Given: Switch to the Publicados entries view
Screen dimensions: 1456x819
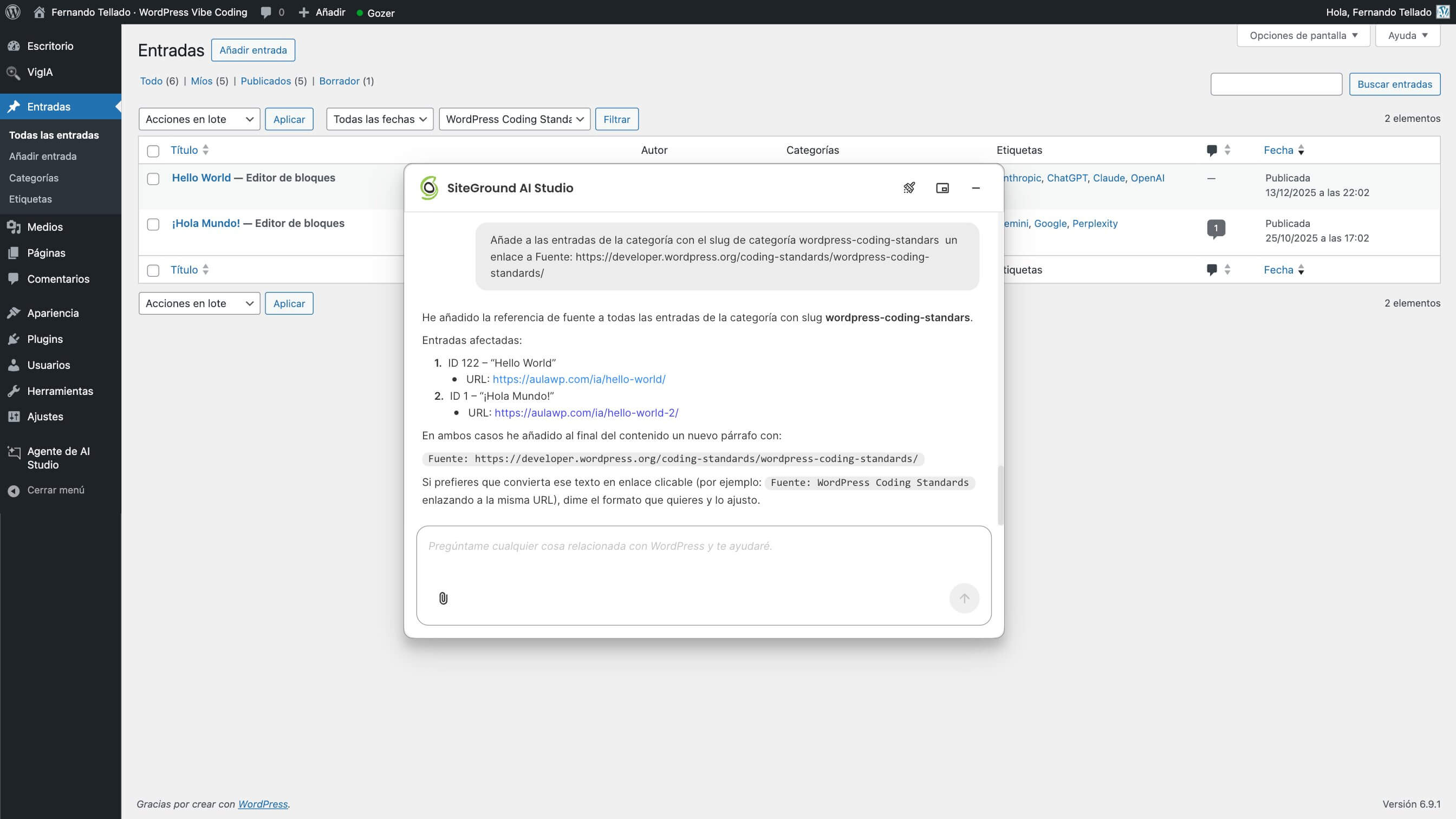Looking at the screenshot, I should (265, 81).
